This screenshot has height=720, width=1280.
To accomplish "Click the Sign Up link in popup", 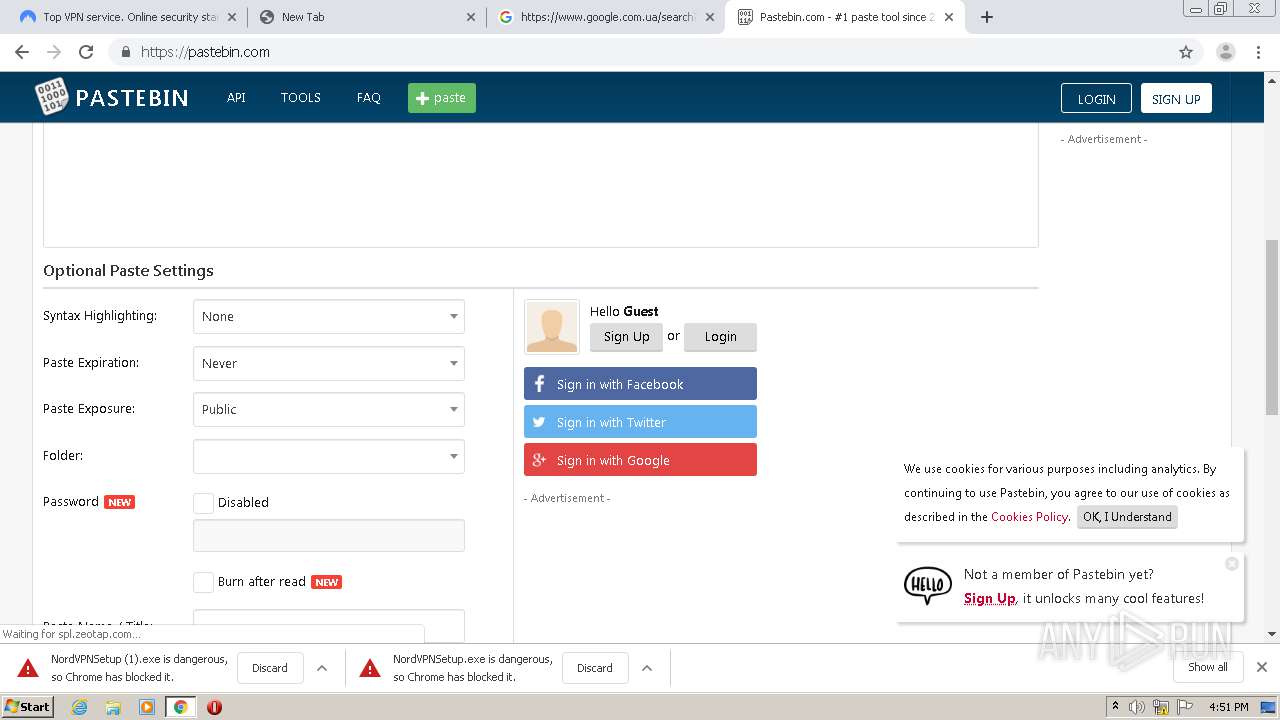I will [x=990, y=599].
